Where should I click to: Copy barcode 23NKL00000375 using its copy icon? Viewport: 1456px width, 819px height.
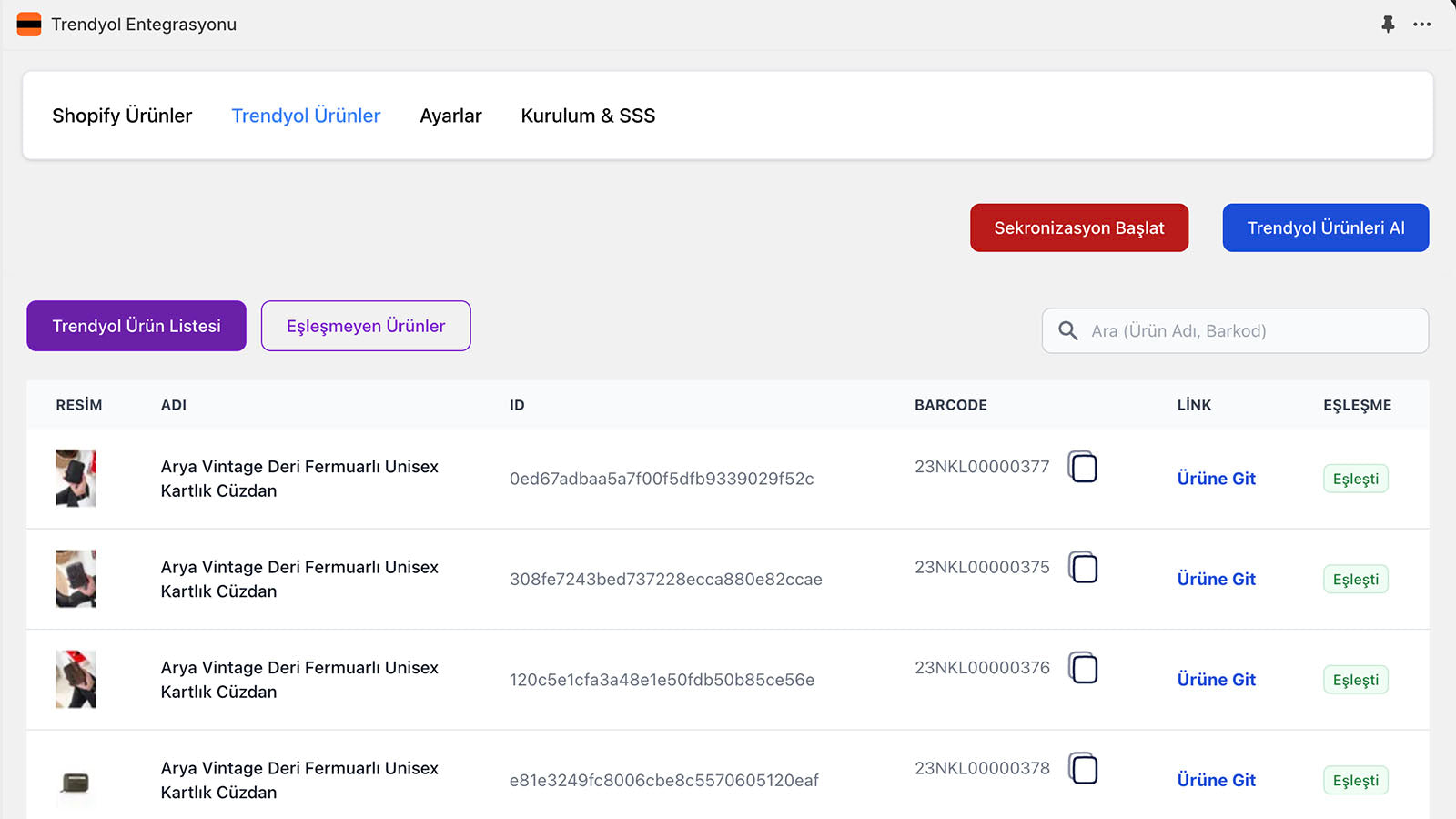[x=1084, y=568]
